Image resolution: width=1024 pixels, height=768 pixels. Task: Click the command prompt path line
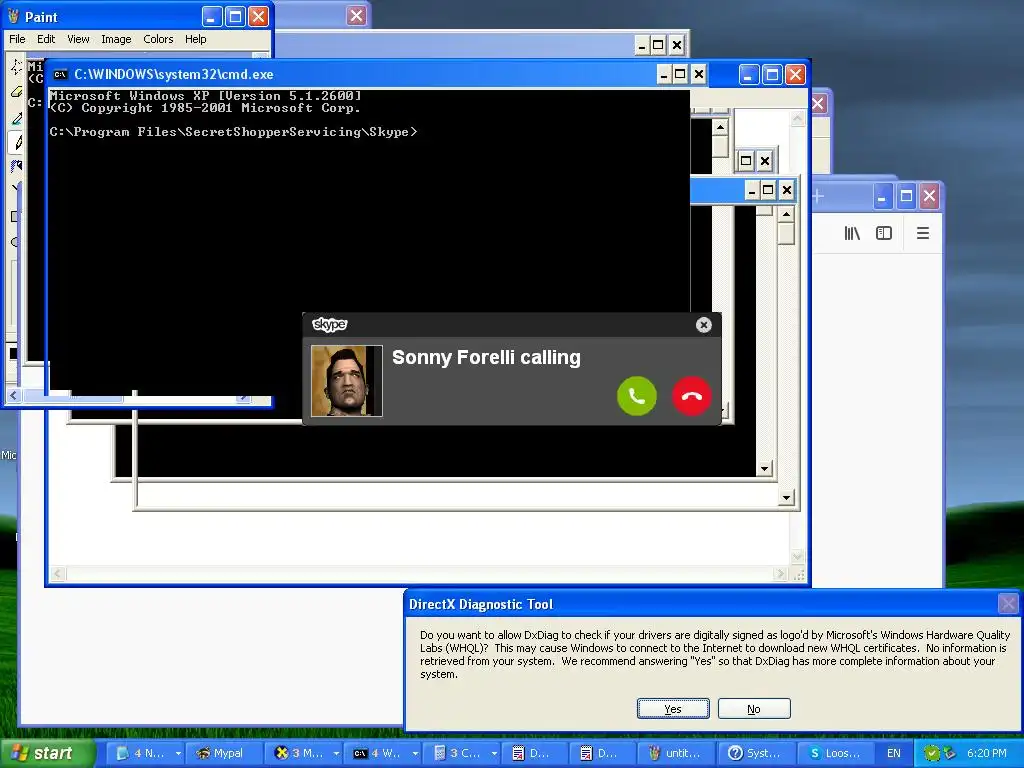(x=233, y=132)
